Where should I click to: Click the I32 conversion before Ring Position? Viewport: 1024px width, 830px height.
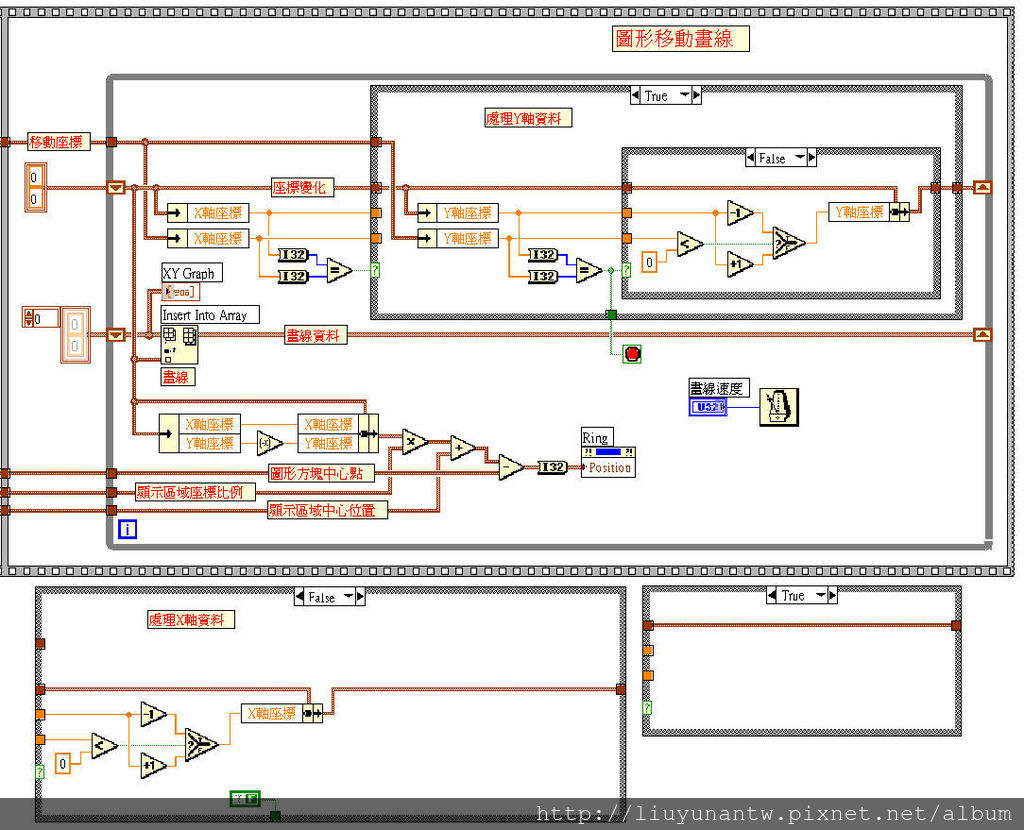[552, 467]
